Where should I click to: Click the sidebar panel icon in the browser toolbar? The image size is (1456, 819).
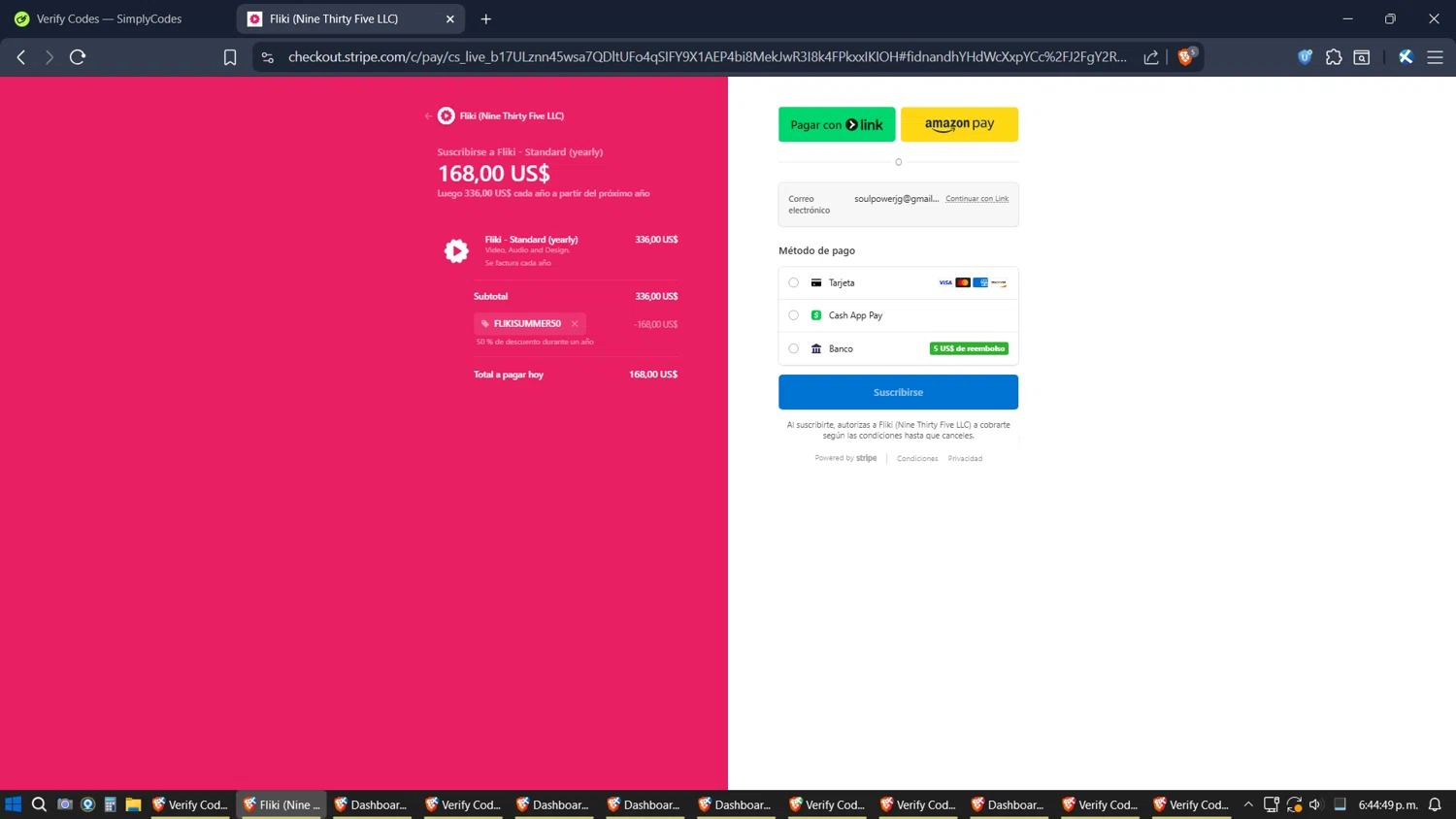1362,57
